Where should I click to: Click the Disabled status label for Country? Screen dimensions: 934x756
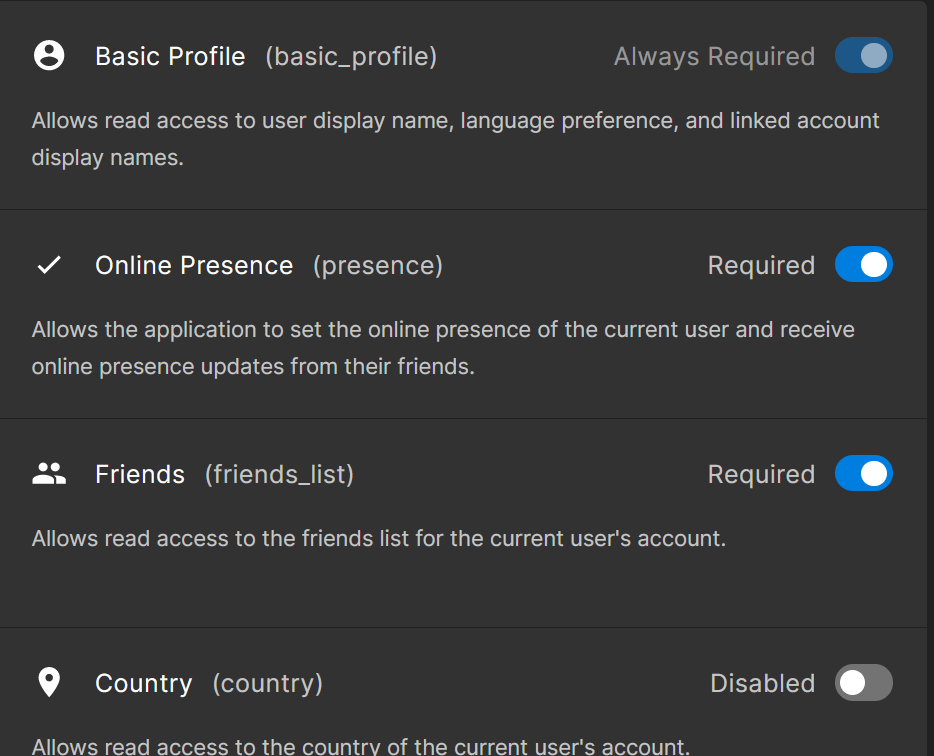tap(762, 683)
